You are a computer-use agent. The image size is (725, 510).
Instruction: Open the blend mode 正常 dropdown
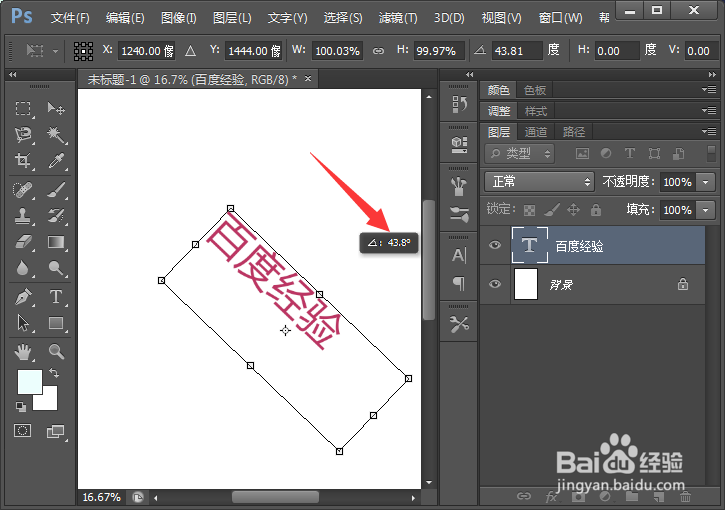(x=539, y=182)
